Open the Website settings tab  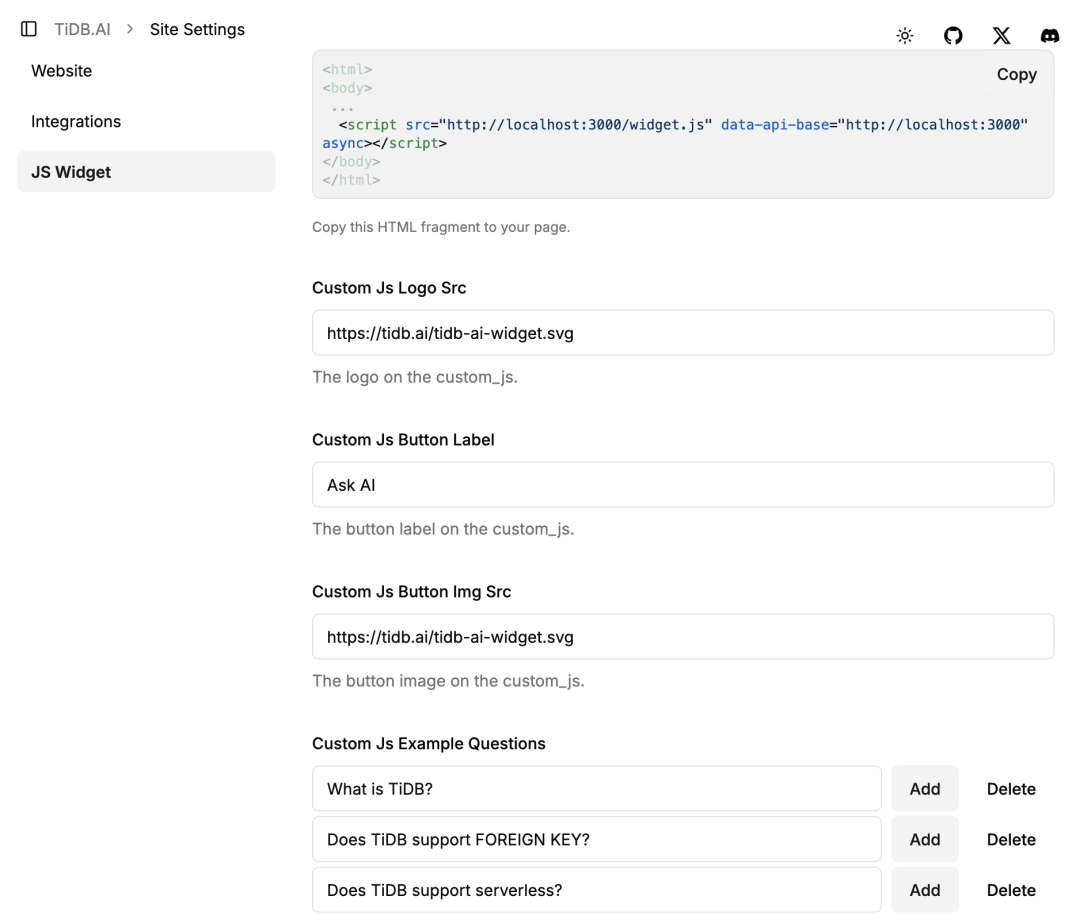[62, 71]
